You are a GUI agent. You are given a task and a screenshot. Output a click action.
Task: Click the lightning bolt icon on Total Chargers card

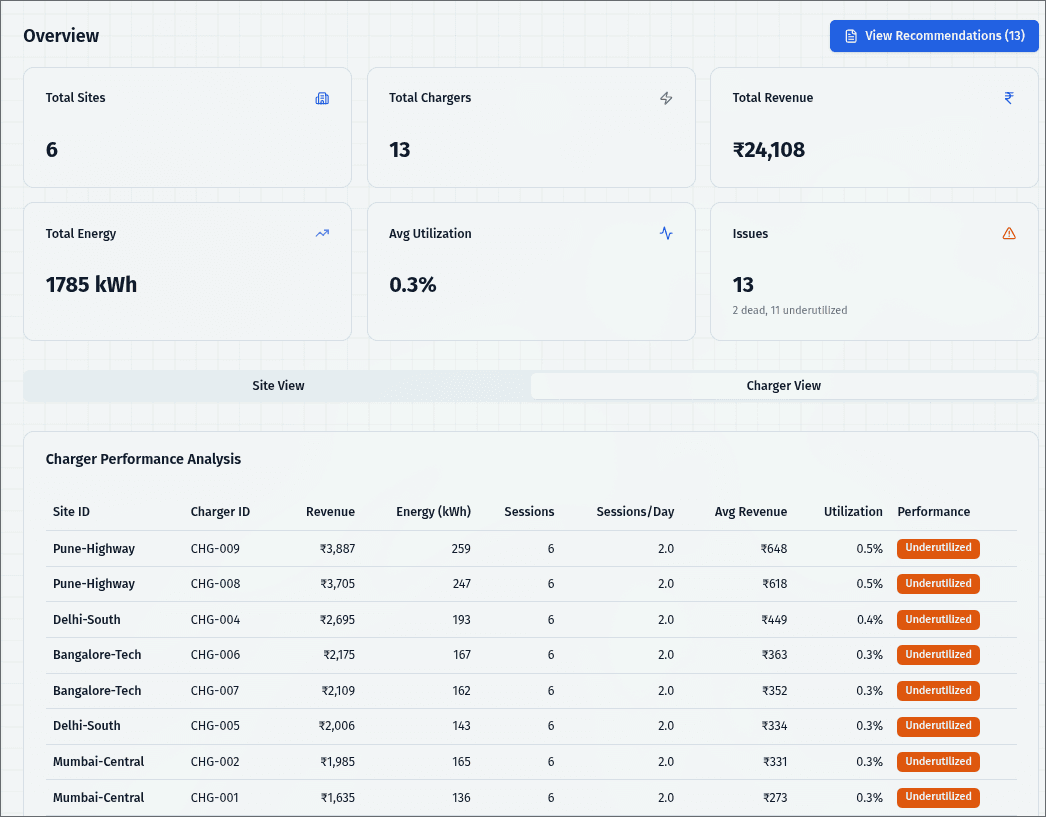pos(666,98)
